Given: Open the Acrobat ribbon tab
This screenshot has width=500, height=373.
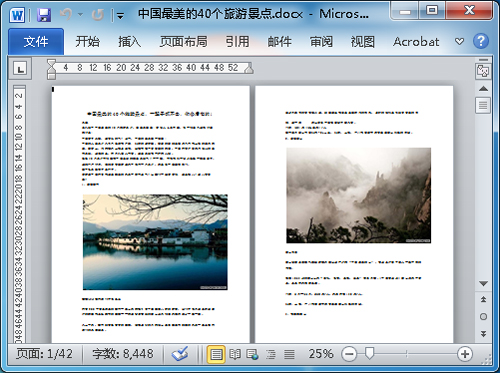Looking at the screenshot, I should click(x=416, y=42).
